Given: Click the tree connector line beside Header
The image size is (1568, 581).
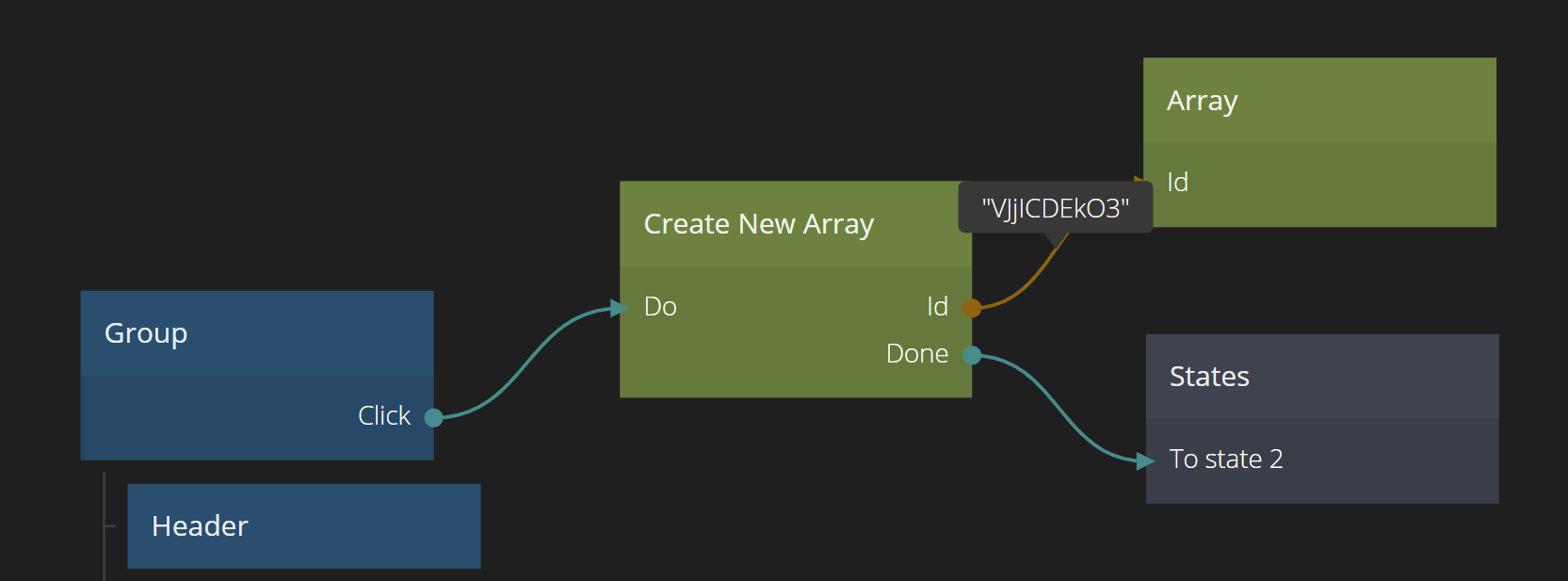Looking at the screenshot, I should tap(105, 525).
